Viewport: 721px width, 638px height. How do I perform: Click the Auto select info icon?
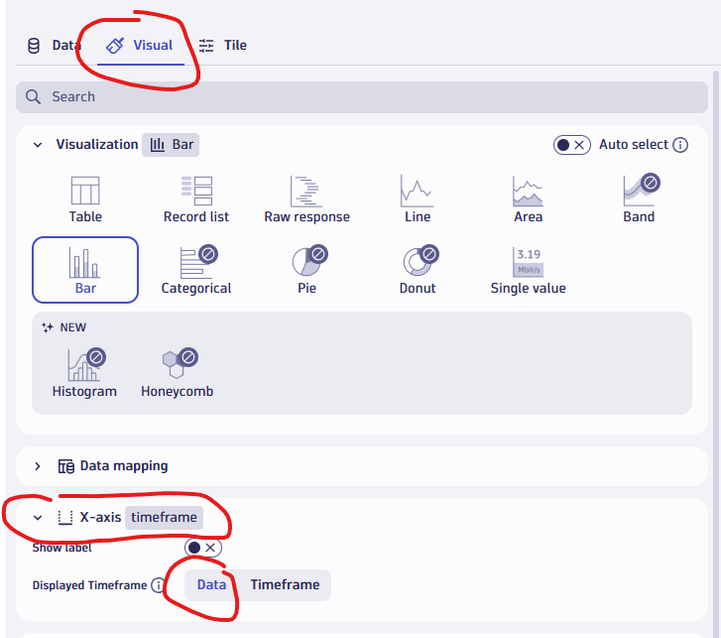(680, 145)
